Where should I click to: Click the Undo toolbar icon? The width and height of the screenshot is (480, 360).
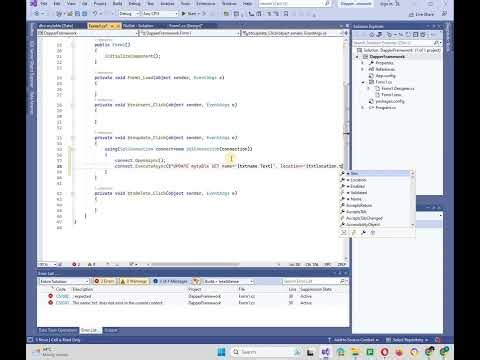pyautogui.click(x=95, y=14)
